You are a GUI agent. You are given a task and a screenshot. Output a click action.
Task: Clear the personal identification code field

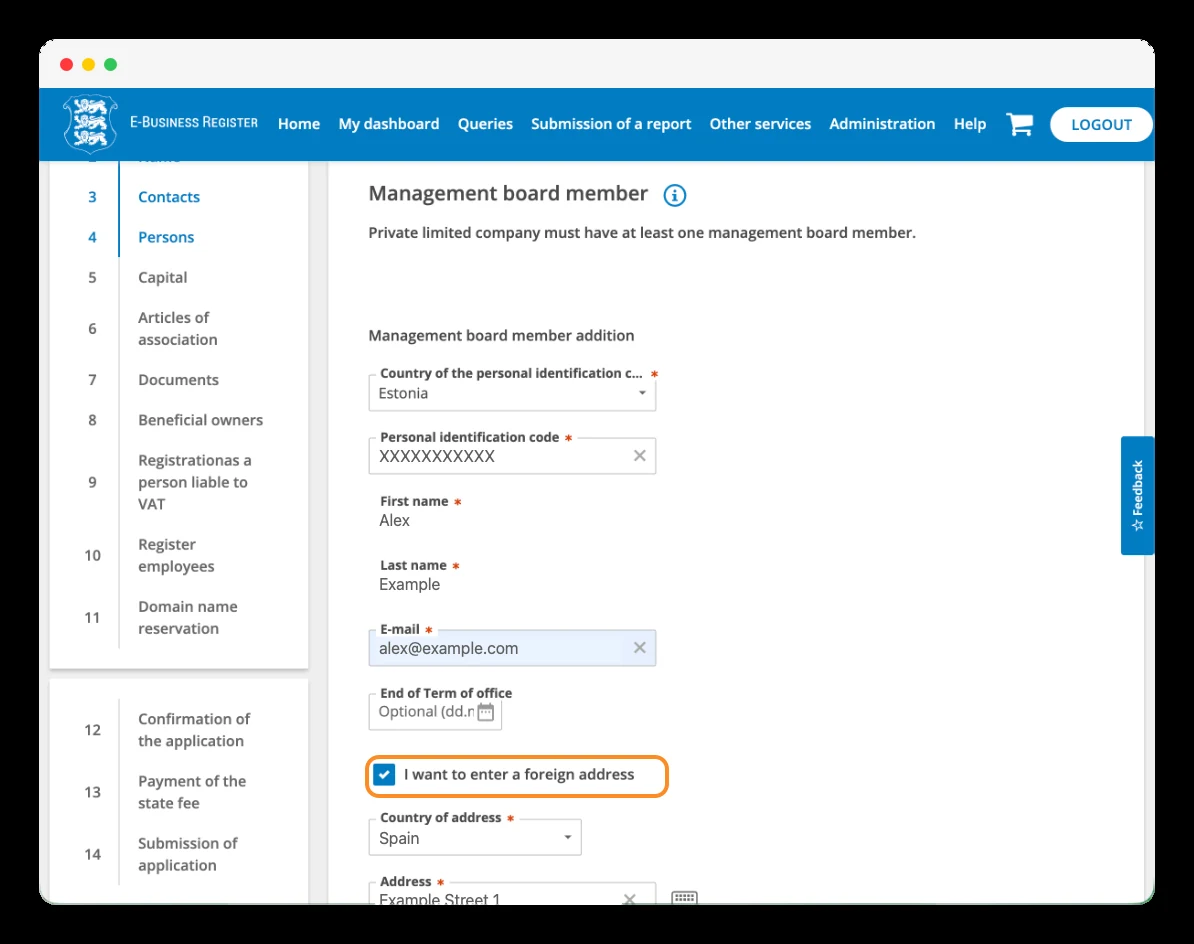pyautogui.click(x=640, y=455)
